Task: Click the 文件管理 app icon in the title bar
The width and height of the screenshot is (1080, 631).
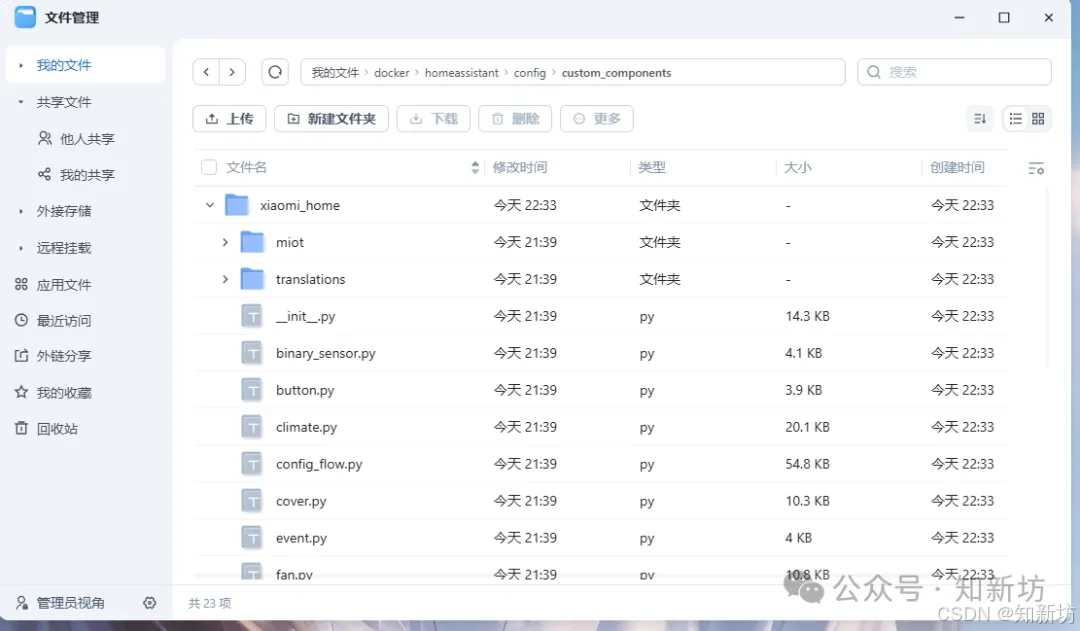Action: pos(25,17)
